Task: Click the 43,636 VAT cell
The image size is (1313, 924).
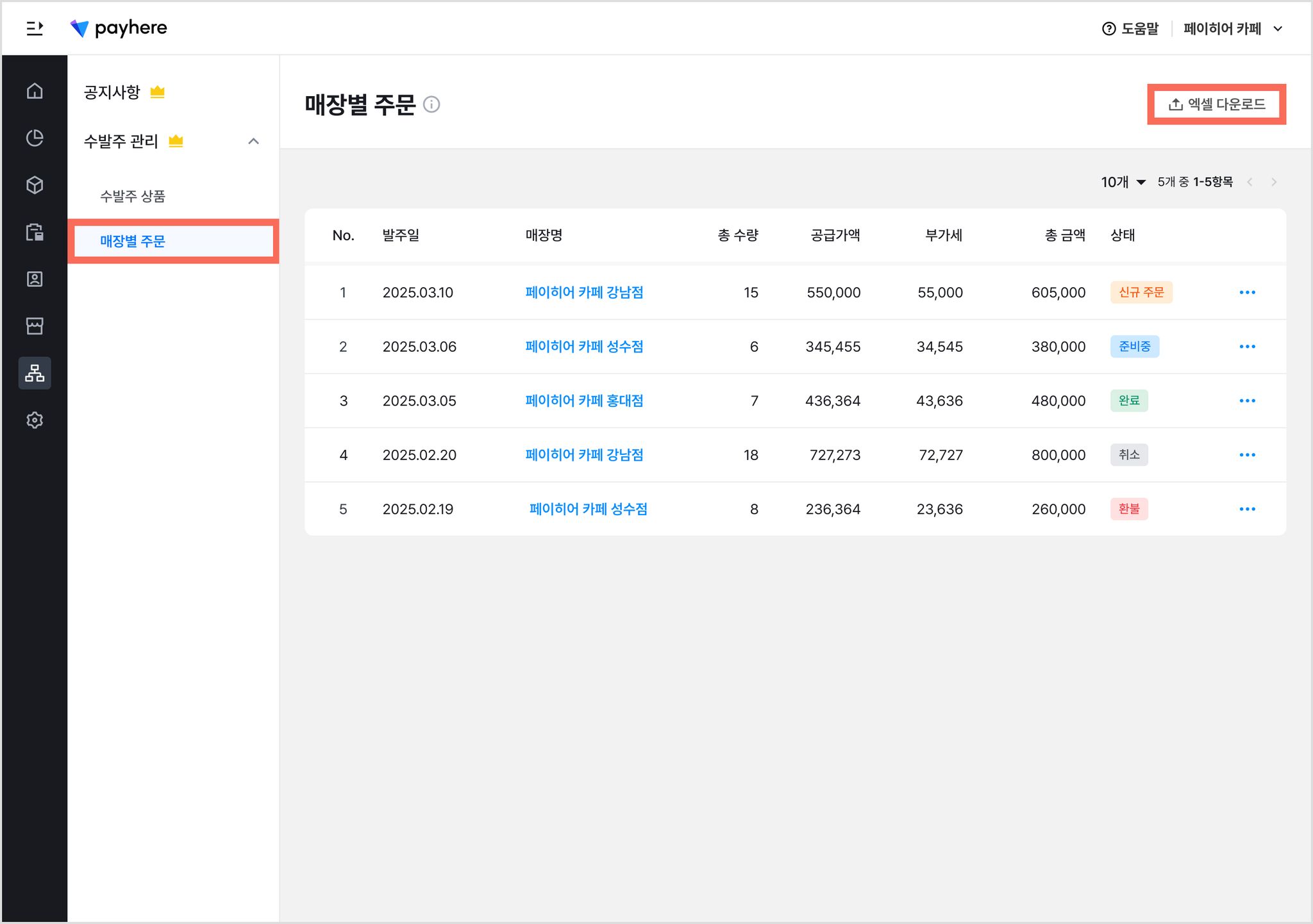Action: 940,401
